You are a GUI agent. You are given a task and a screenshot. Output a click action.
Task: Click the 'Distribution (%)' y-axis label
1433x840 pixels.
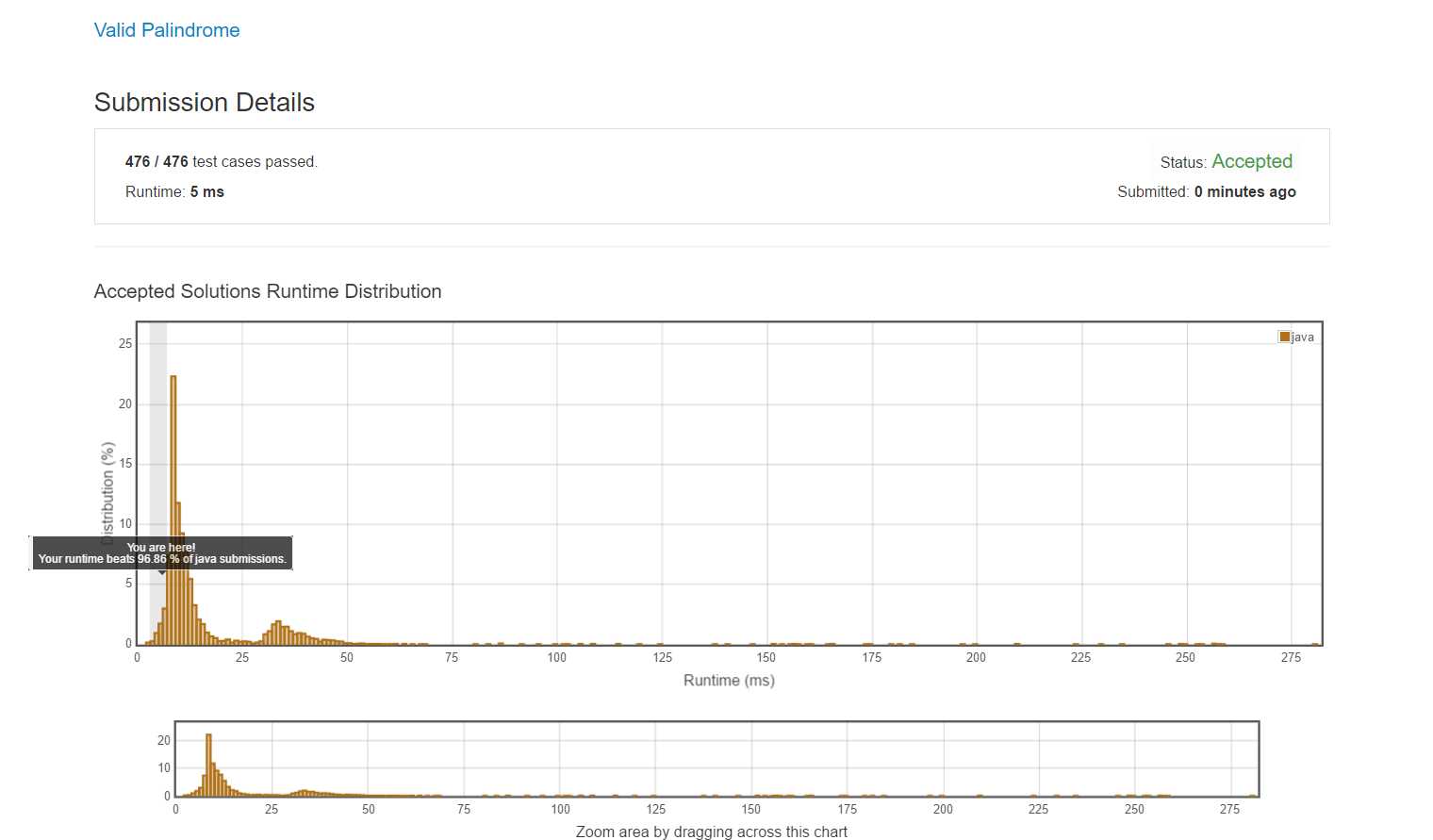[x=107, y=493]
